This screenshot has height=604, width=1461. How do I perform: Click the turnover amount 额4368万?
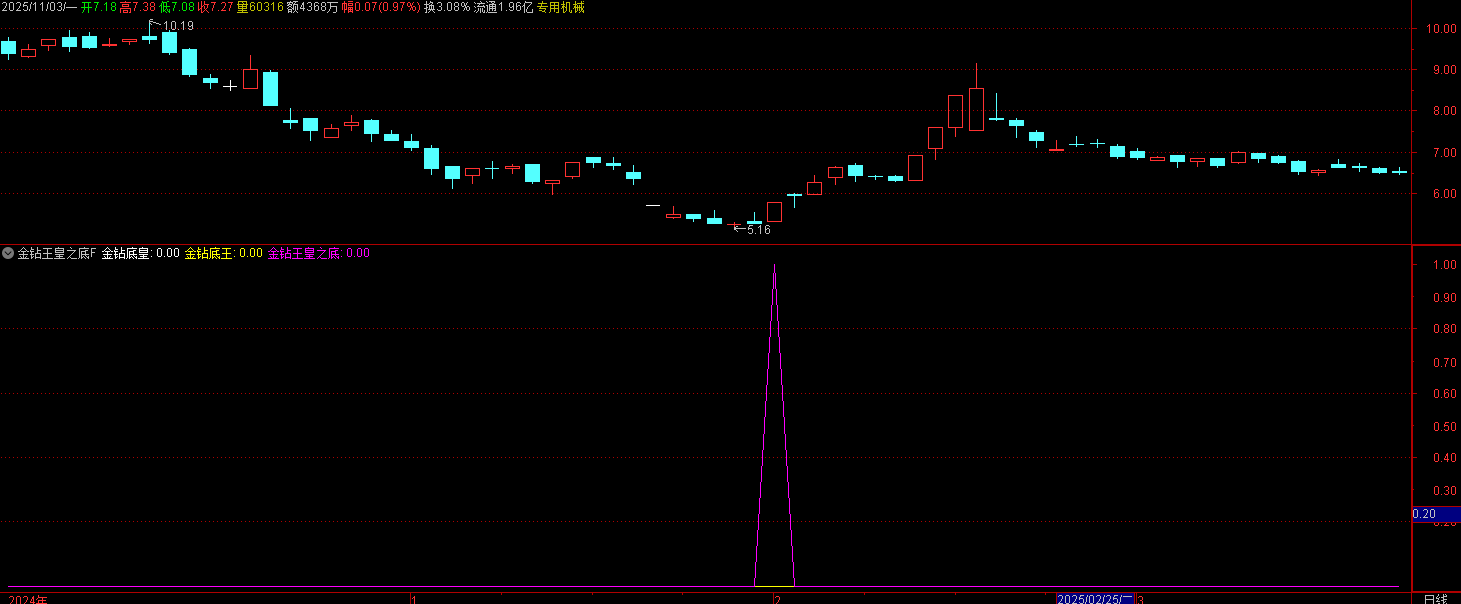312,7
